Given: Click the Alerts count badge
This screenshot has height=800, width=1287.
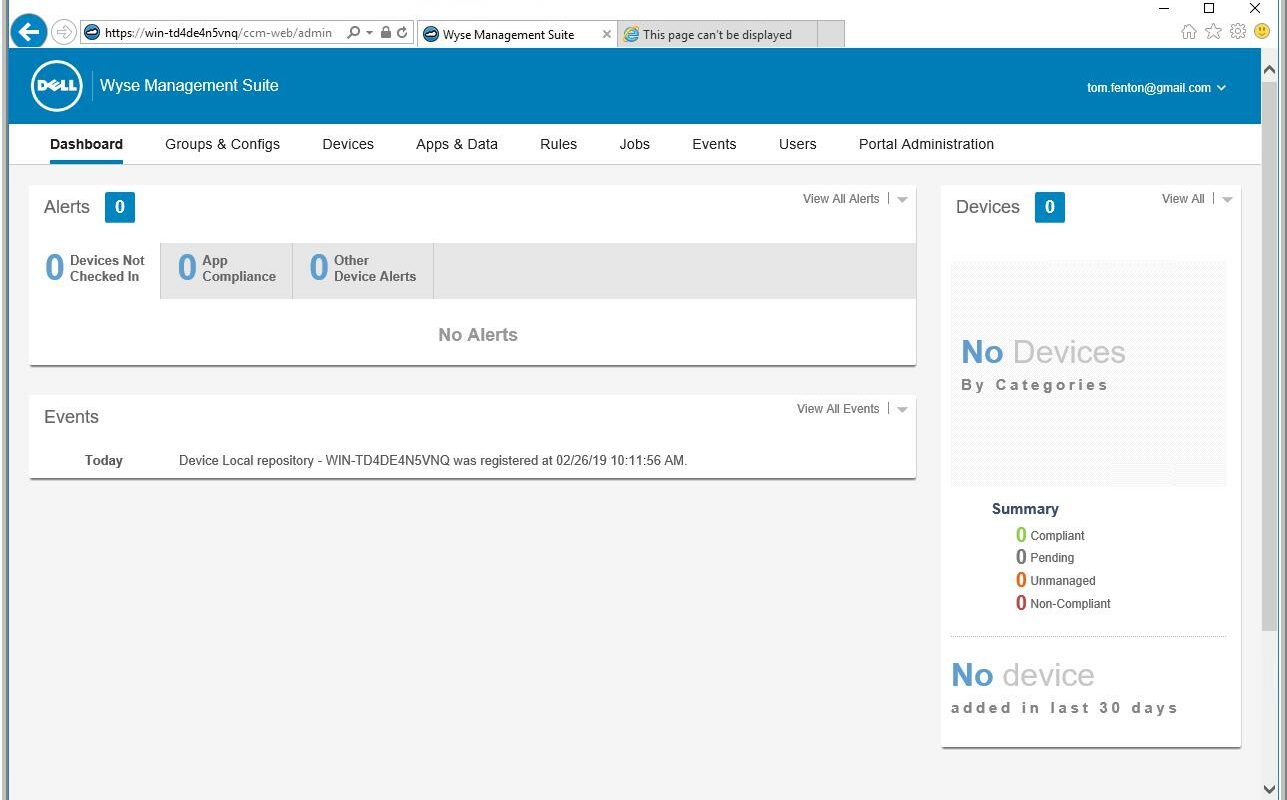Looking at the screenshot, I should [120, 208].
